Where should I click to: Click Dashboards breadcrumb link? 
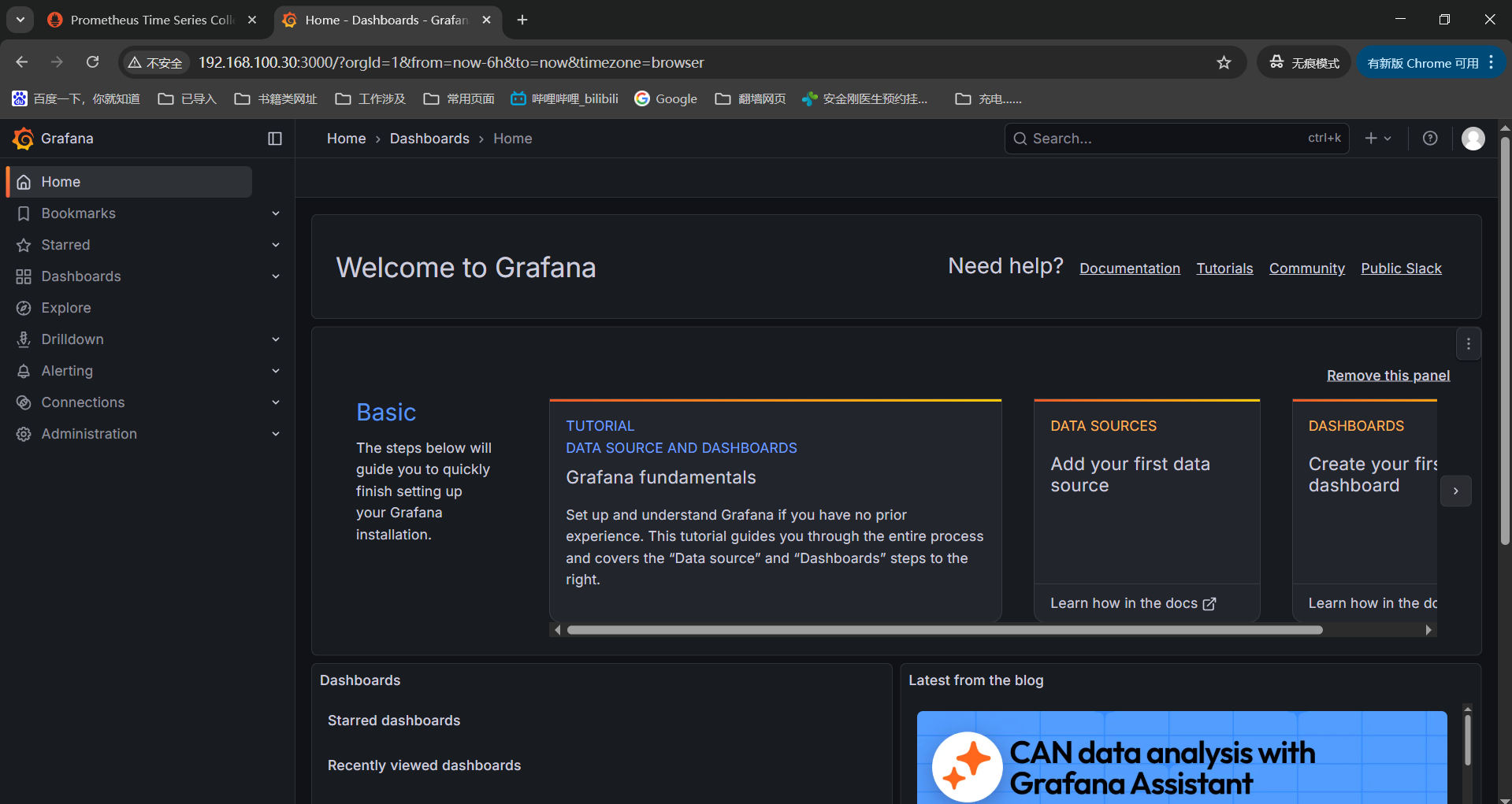(429, 139)
